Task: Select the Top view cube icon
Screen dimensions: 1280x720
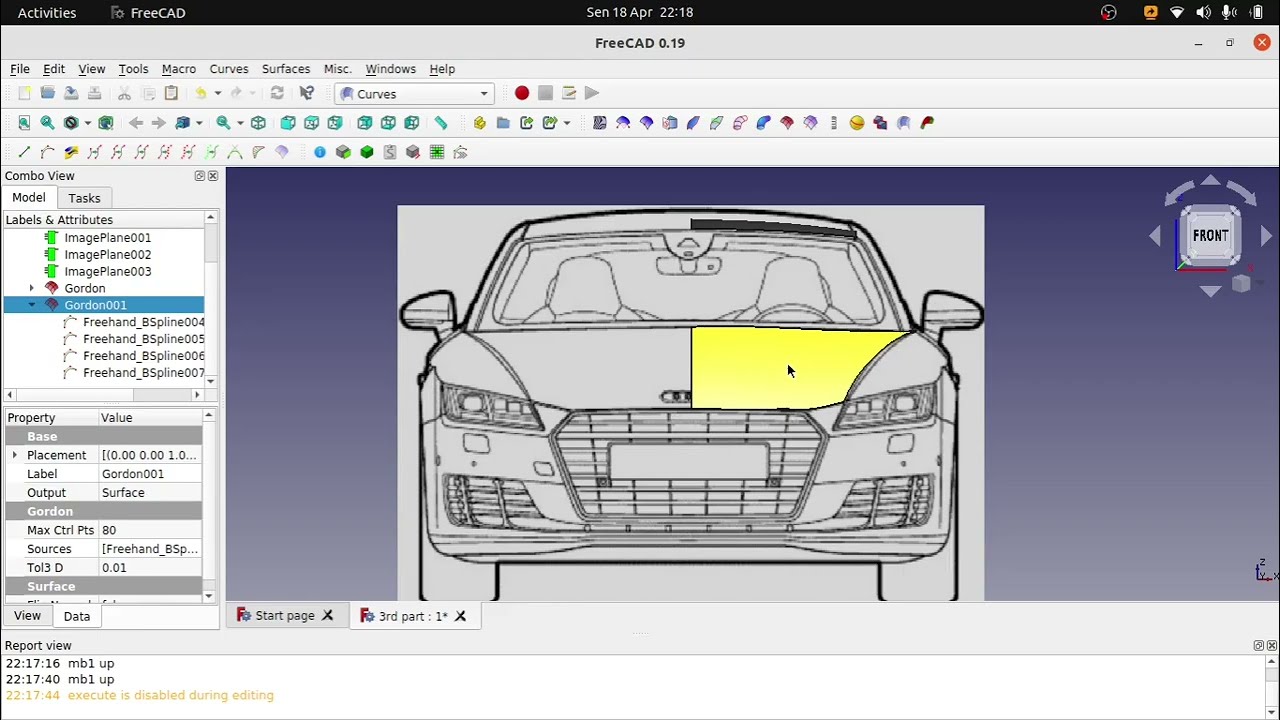Action: [311, 123]
